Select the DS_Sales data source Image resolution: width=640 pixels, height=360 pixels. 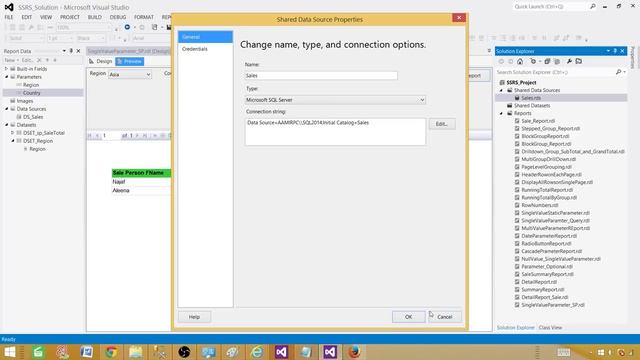tap(33, 117)
